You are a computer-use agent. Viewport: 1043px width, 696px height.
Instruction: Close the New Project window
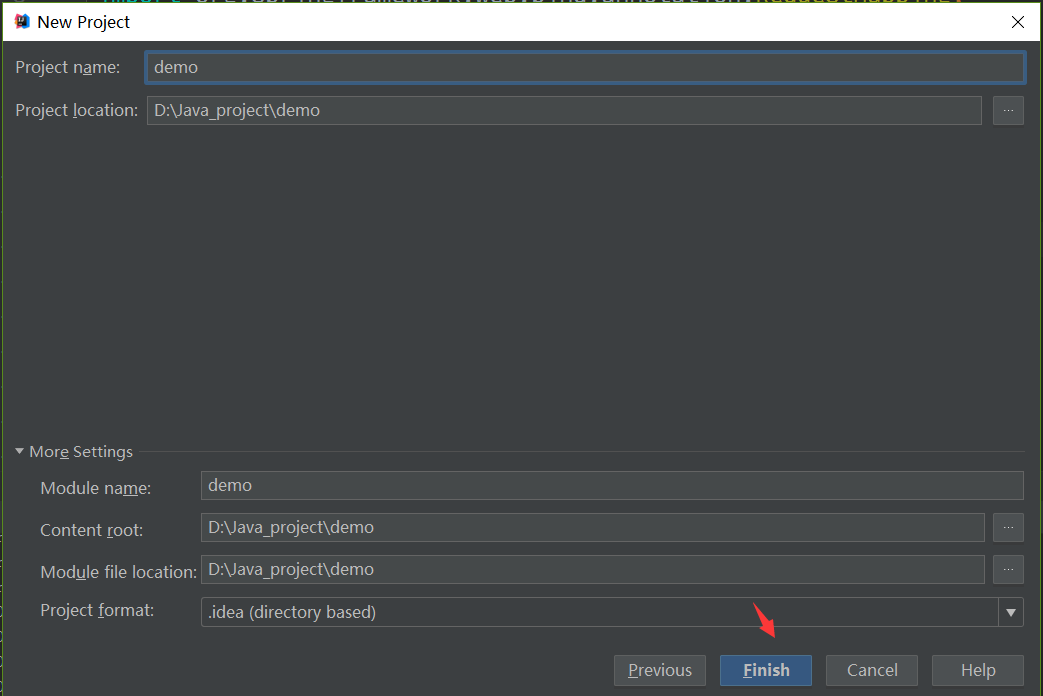coord(1017,22)
